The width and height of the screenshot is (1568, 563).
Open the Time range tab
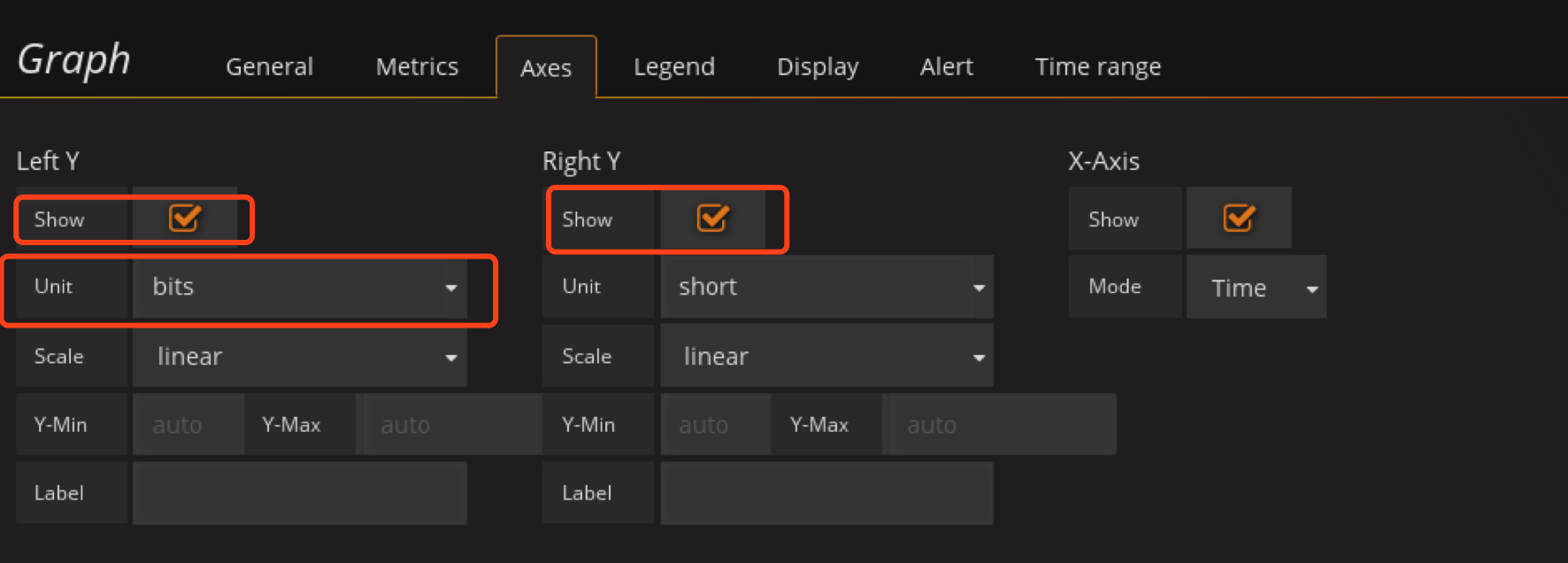[1097, 66]
